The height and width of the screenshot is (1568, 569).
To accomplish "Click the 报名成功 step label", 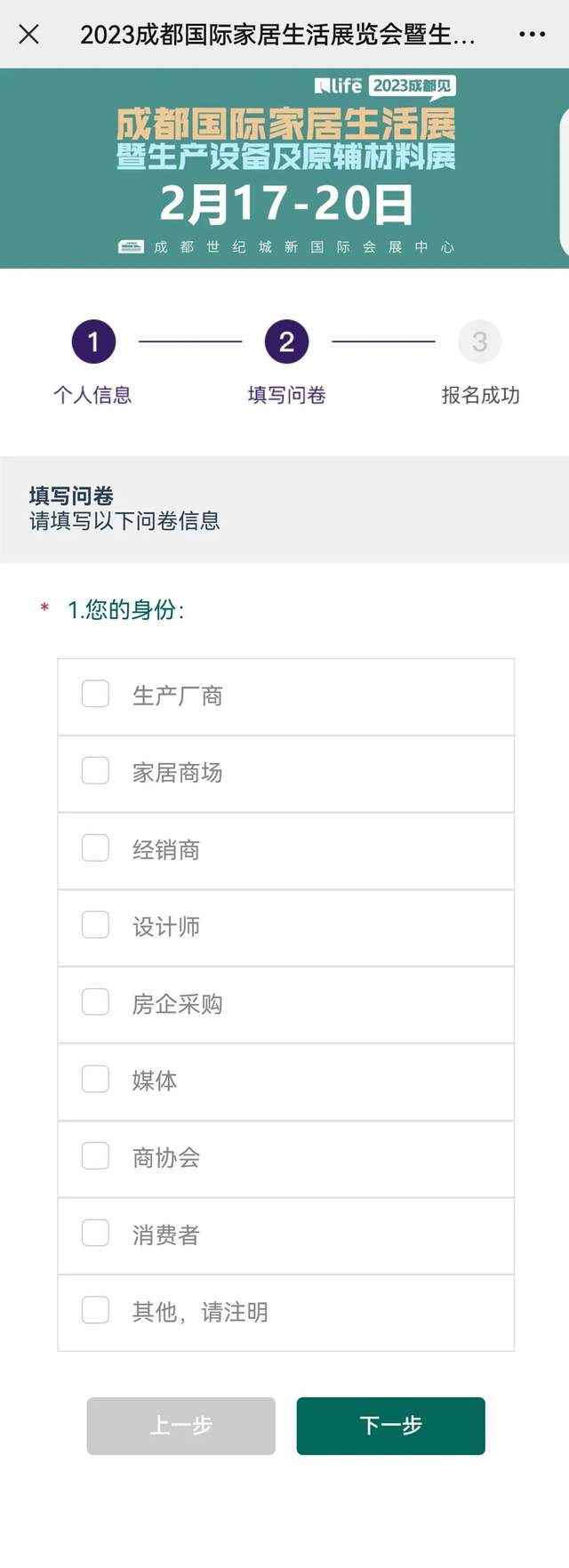I will click(480, 395).
